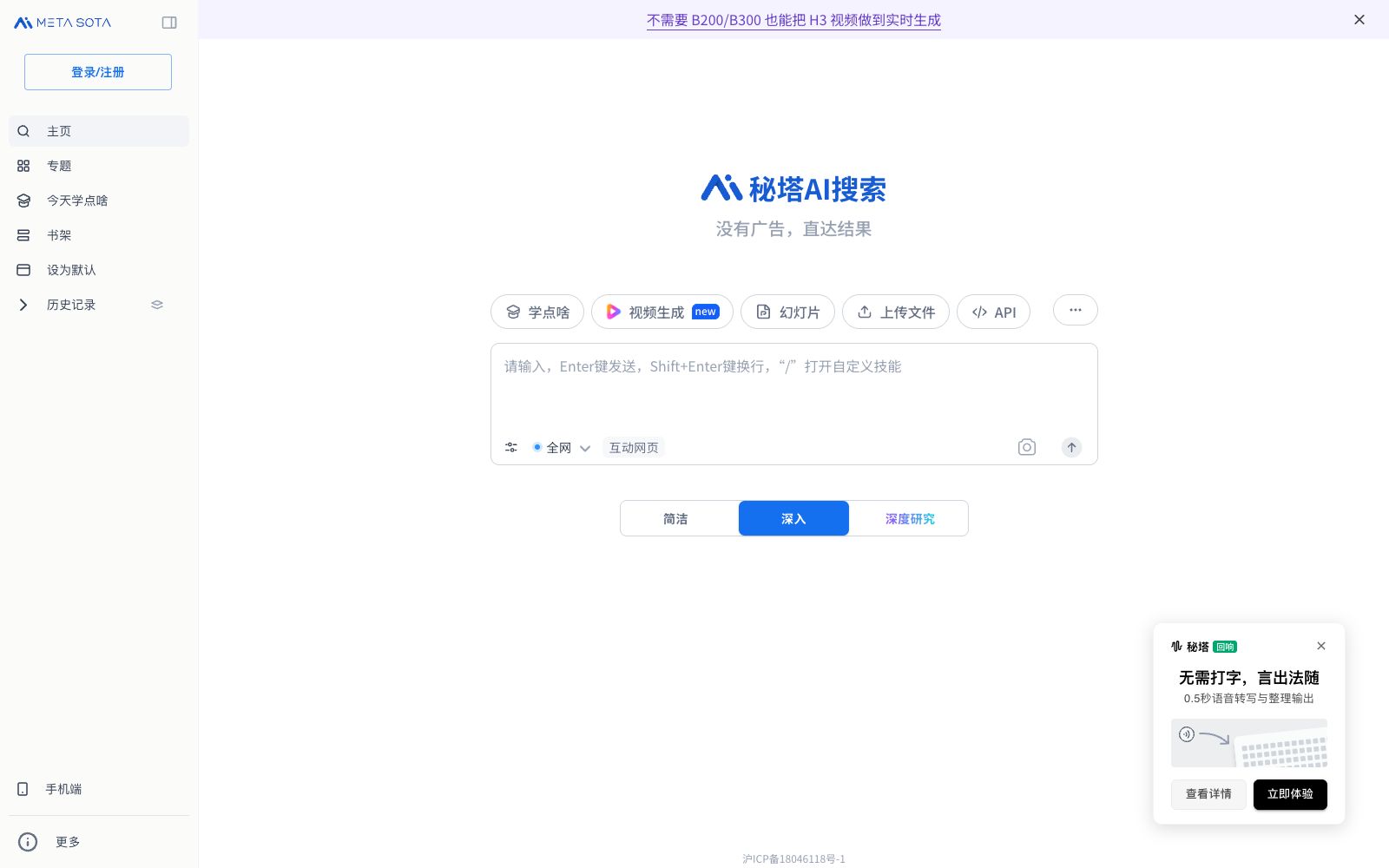Screen dimensions: 1389x868
Task: Open the top banner B200/B300 link
Action: 793,20
